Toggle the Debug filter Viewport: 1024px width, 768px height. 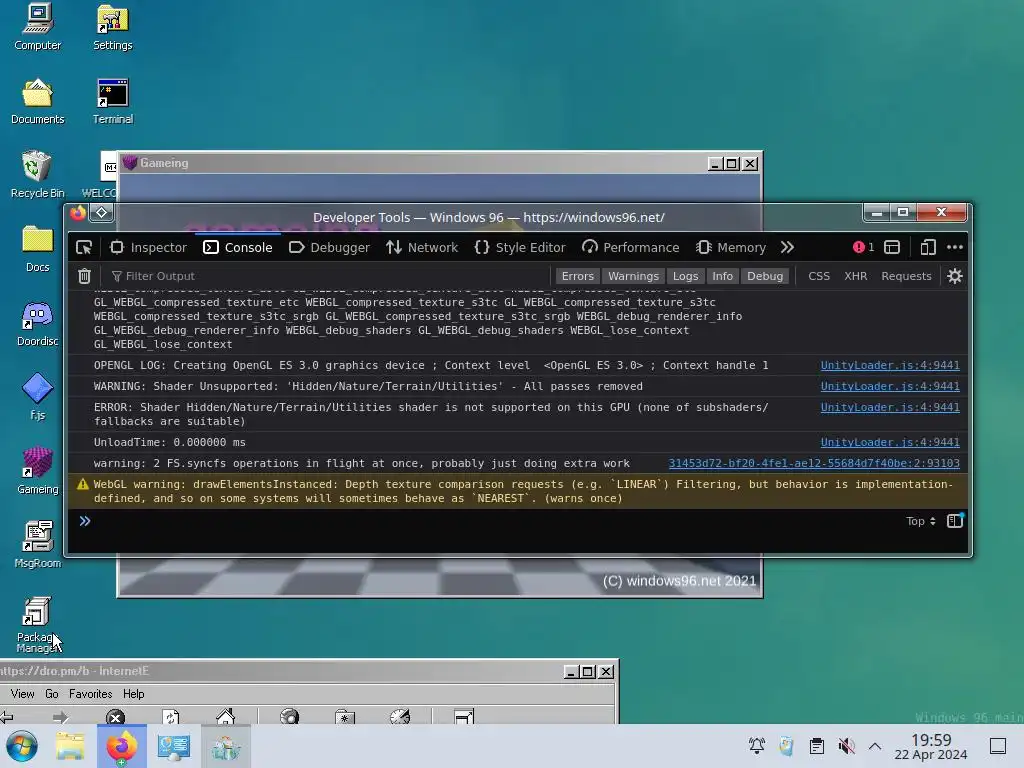pyautogui.click(x=765, y=276)
